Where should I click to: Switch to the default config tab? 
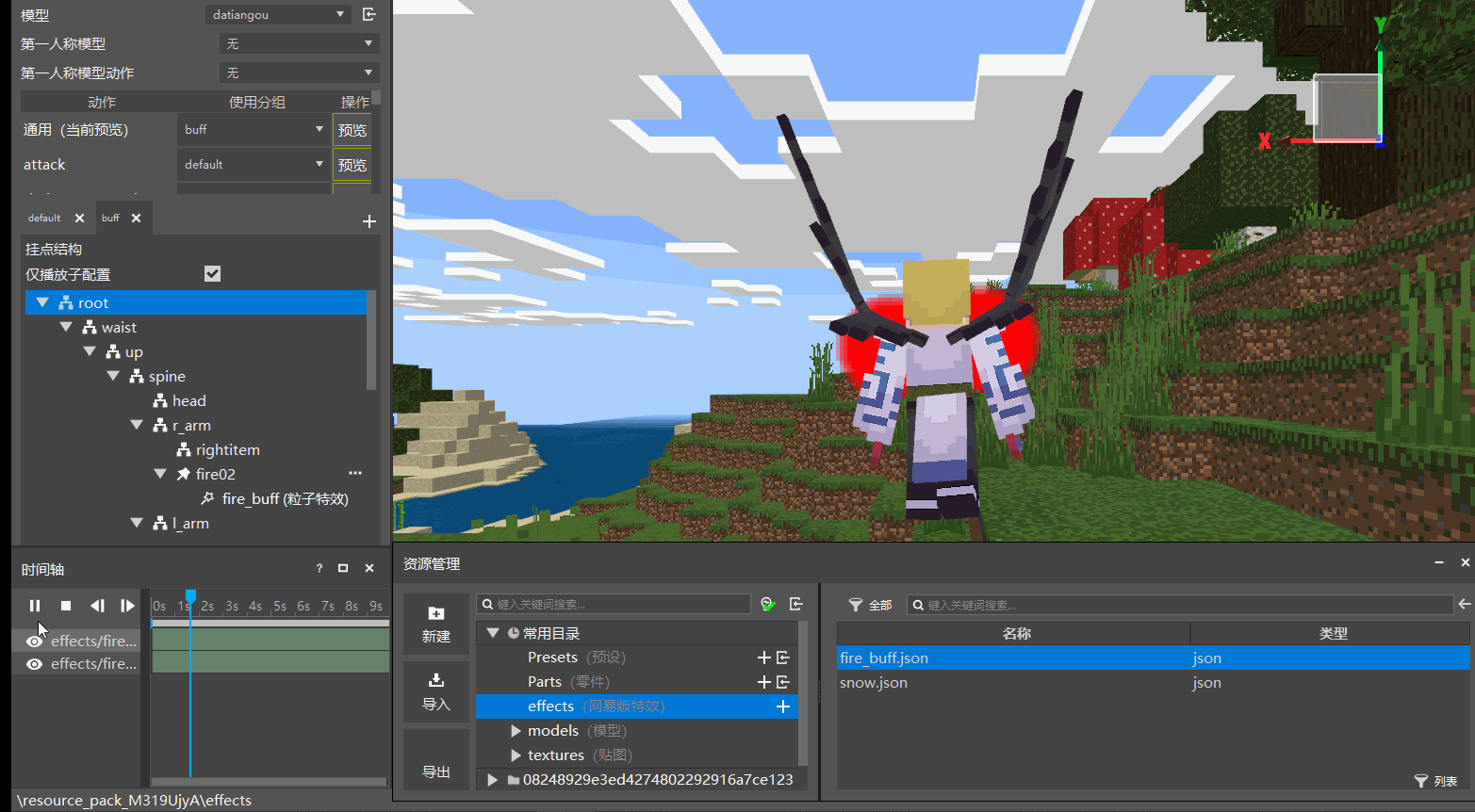tap(44, 218)
